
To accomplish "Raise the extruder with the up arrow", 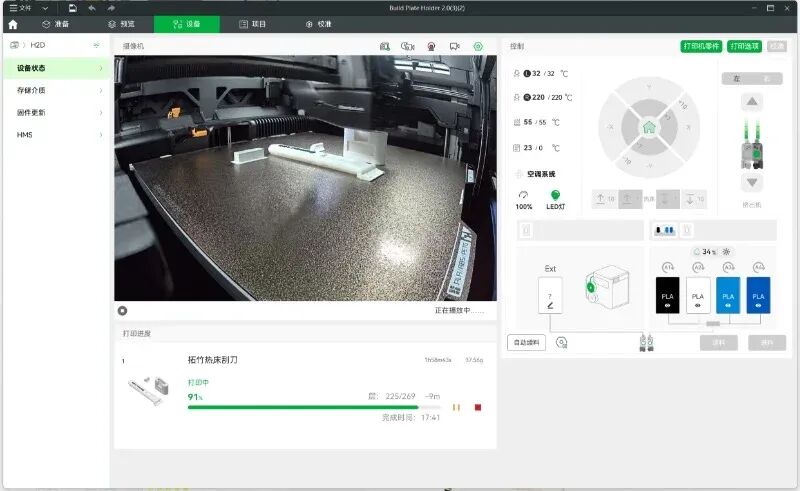I will (752, 102).
